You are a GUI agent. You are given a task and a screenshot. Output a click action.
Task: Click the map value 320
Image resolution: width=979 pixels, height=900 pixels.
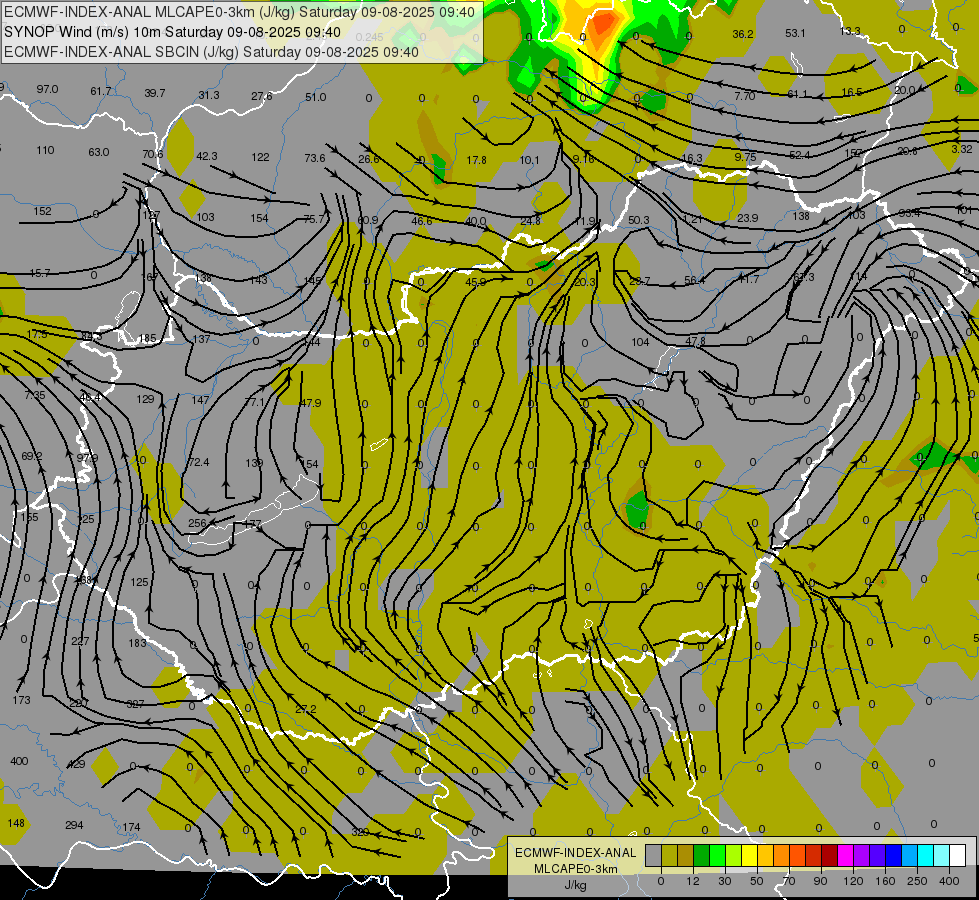click(x=360, y=832)
